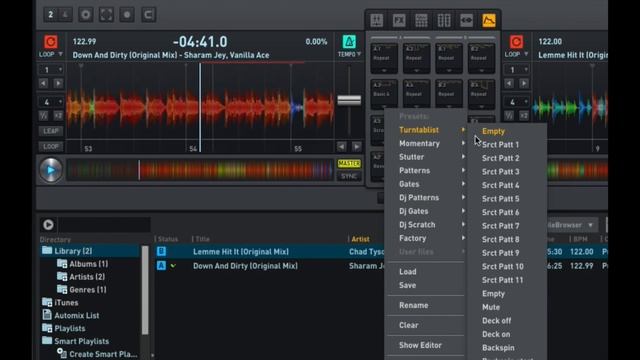Double deck B loop length with x2
640x360 pixels.
(x=524, y=116)
